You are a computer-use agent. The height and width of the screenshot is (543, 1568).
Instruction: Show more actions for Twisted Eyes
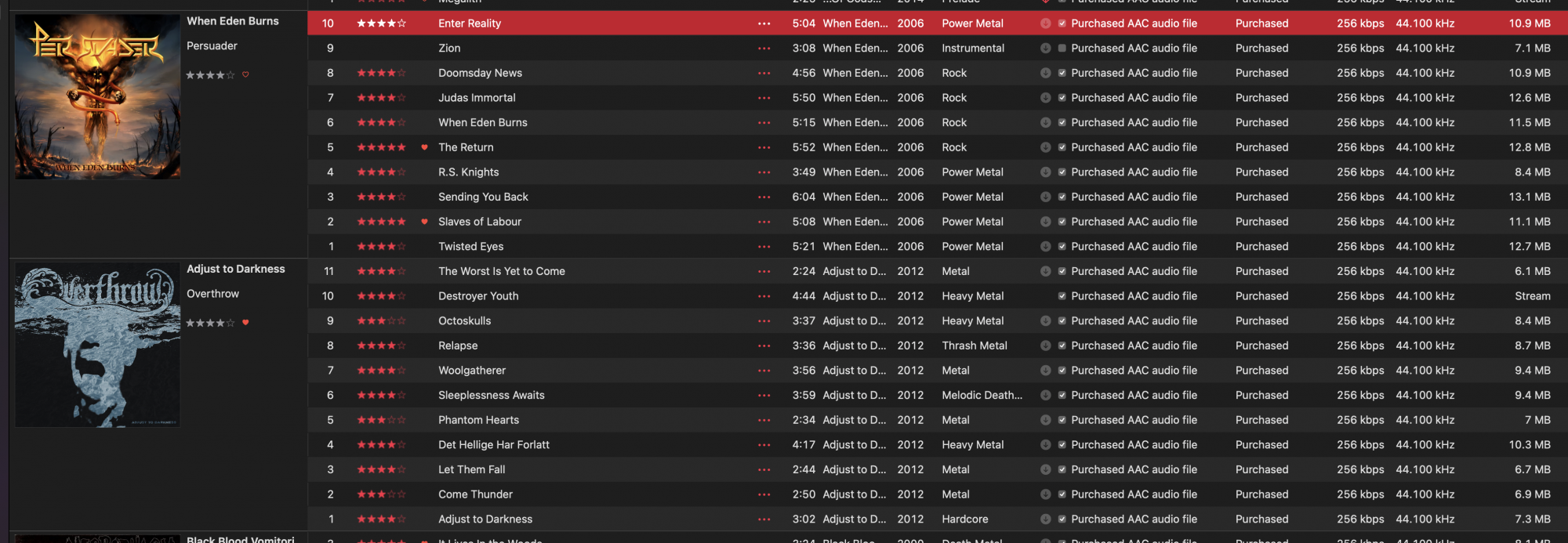pyautogui.click(x=764, y=247)
